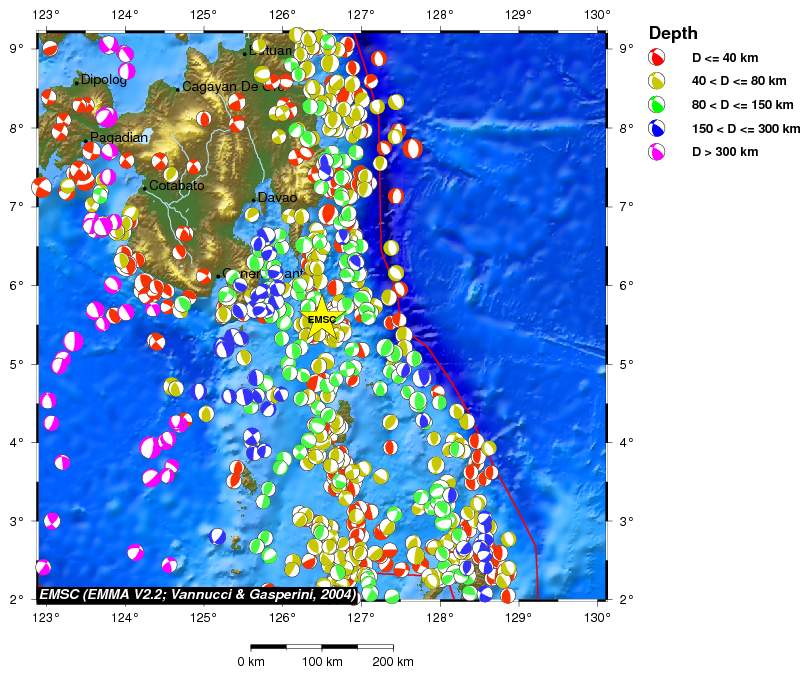Click the EMSC EMMA V2.2 citation text
810x676 pixels.
coord(198,593)
